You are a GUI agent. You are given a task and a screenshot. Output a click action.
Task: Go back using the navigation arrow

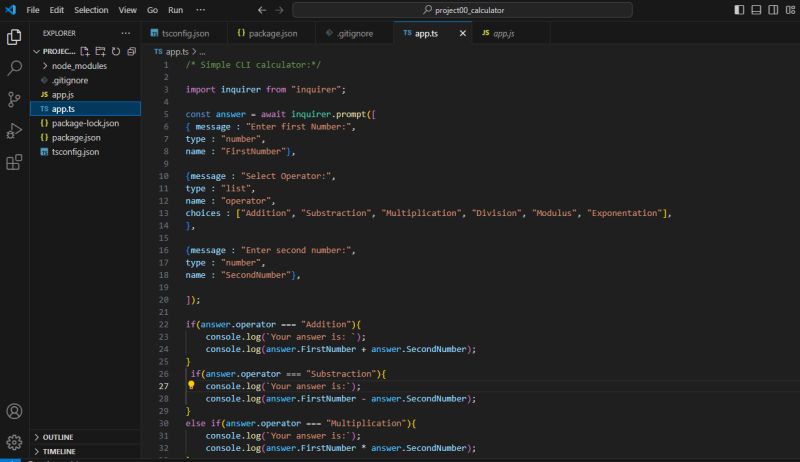pos(262,10)
